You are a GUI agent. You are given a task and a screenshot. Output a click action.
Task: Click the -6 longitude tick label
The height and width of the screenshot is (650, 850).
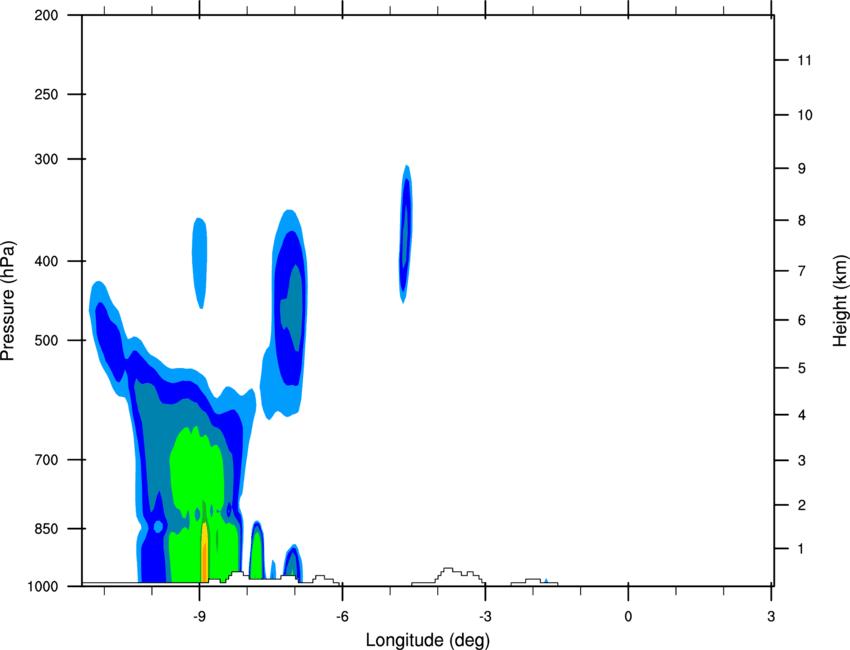[342, 617]
